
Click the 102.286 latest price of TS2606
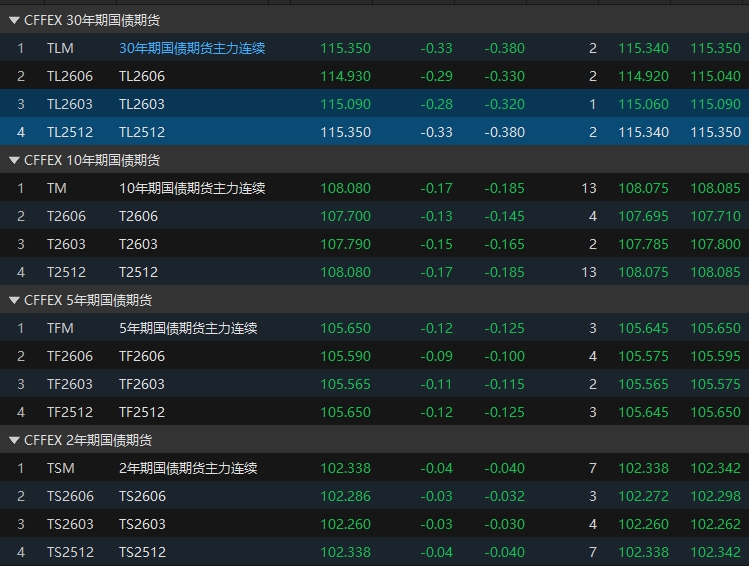click(345, 496)
